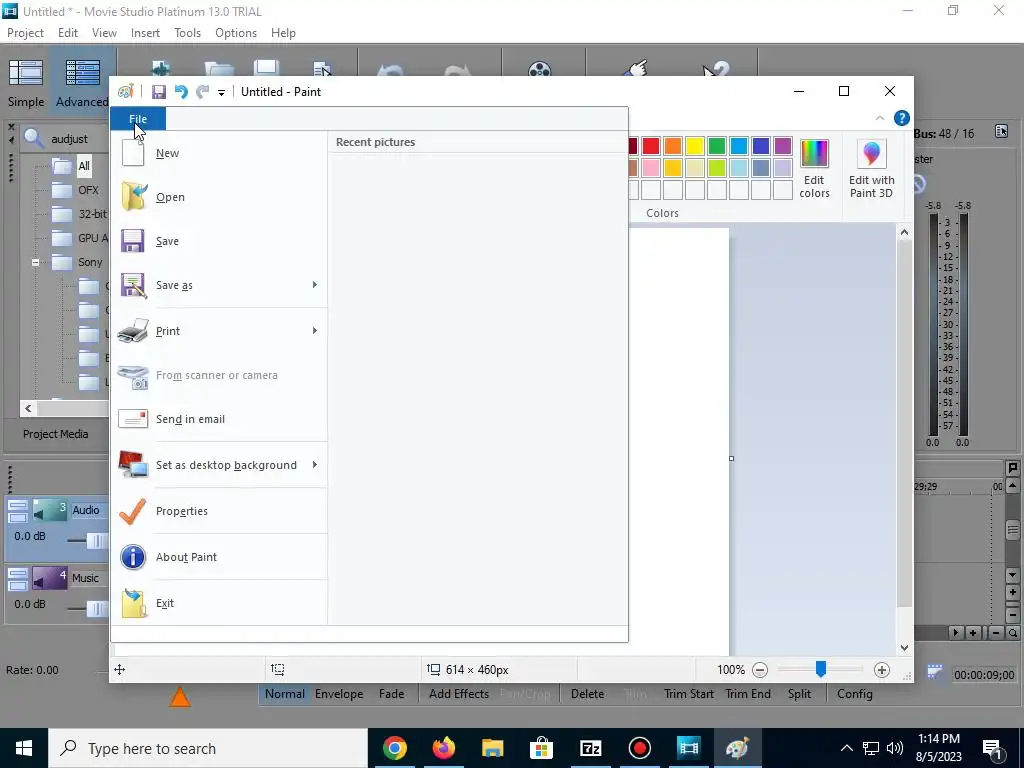
Task: Click the Add Effects button
Action: click(x=458, y=694)
